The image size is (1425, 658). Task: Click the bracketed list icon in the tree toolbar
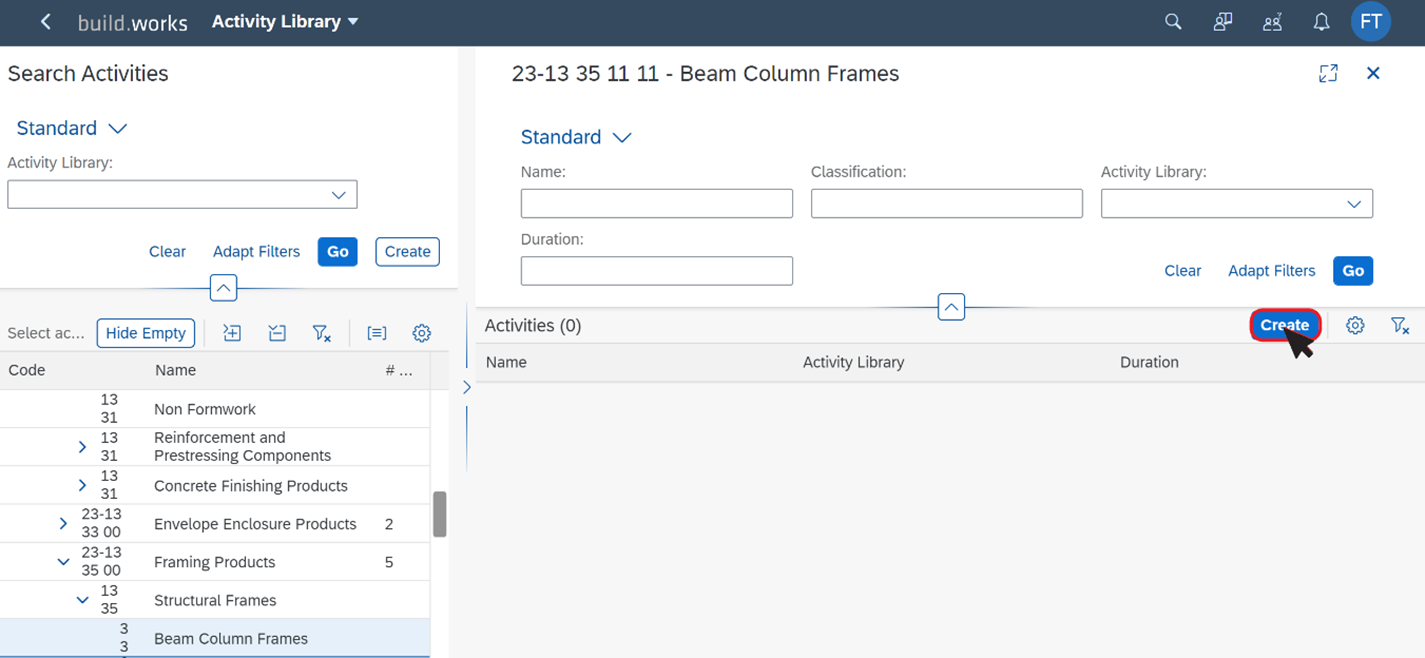click(377, 333)
